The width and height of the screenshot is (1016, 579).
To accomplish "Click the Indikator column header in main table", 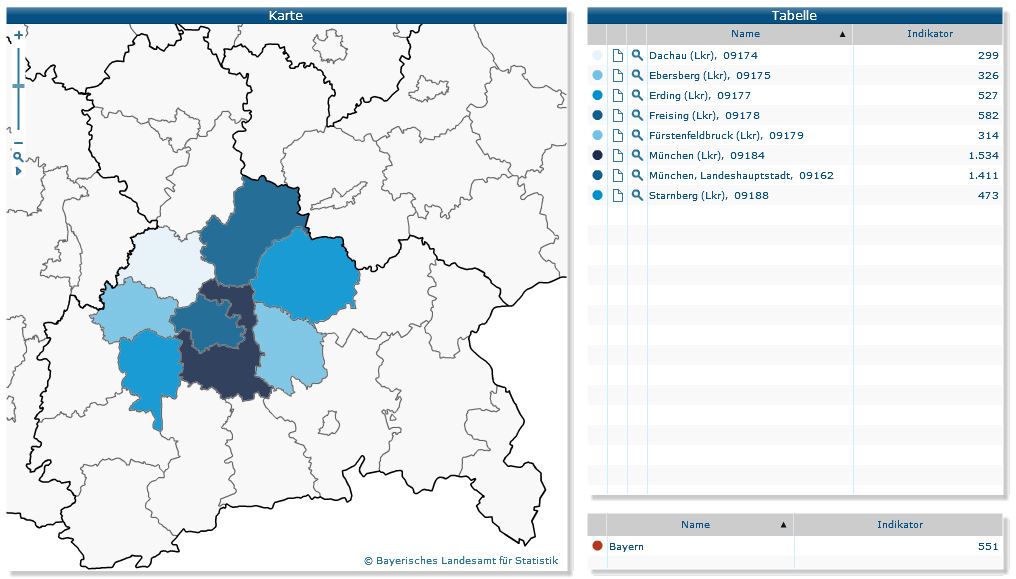I will [929, 34].
